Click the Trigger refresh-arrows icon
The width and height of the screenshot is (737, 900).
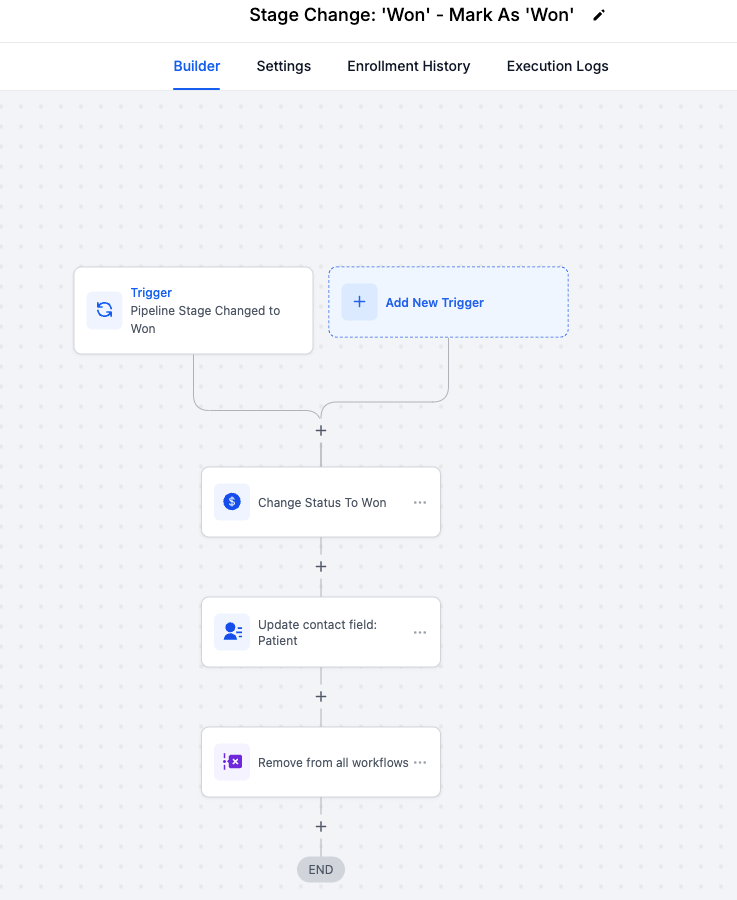click(x=104, y=310)
